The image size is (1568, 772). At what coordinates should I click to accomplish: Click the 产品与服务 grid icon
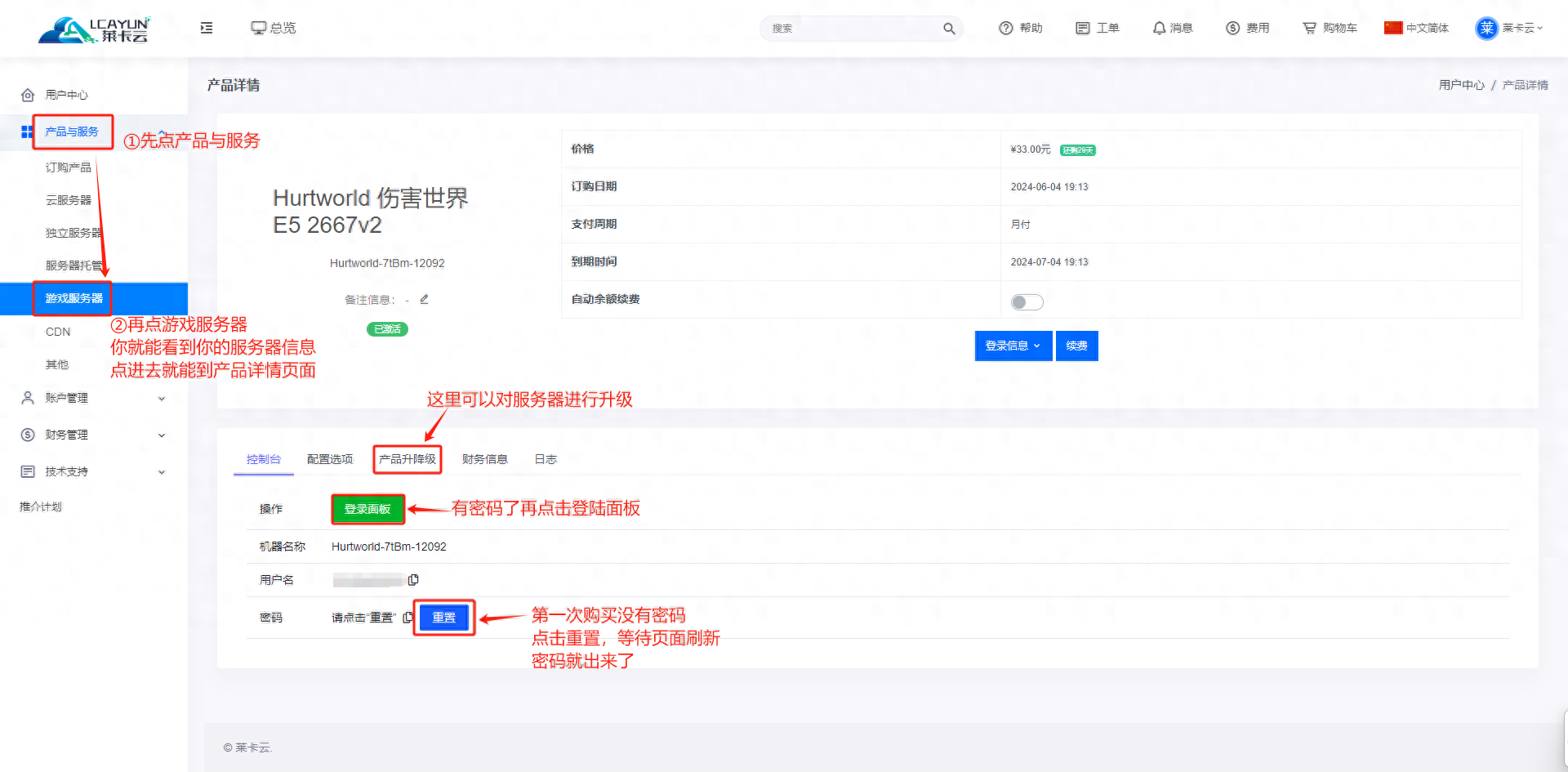pyautogui.click(x=27, y=132)
